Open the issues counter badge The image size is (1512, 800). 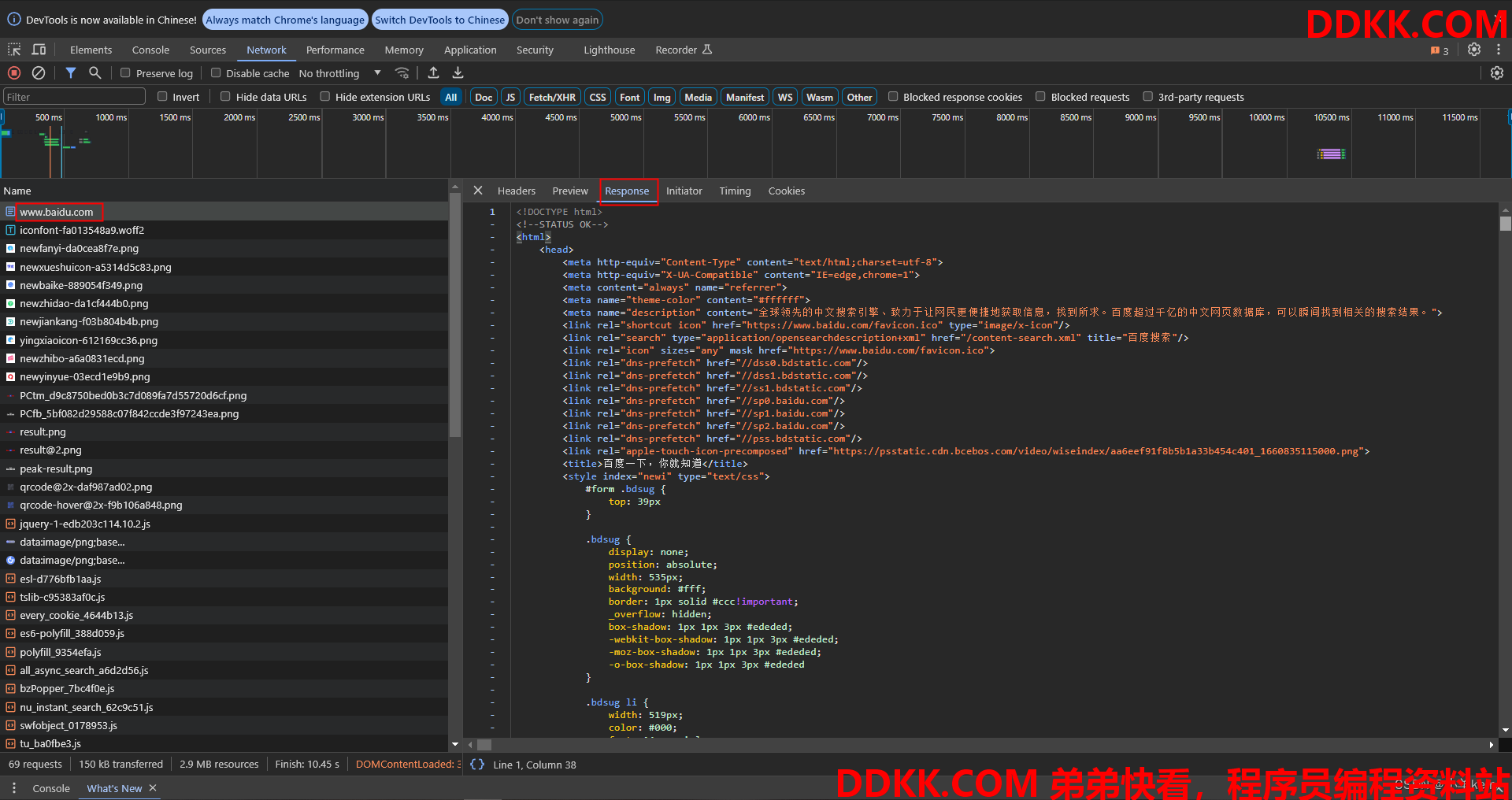1440,50
